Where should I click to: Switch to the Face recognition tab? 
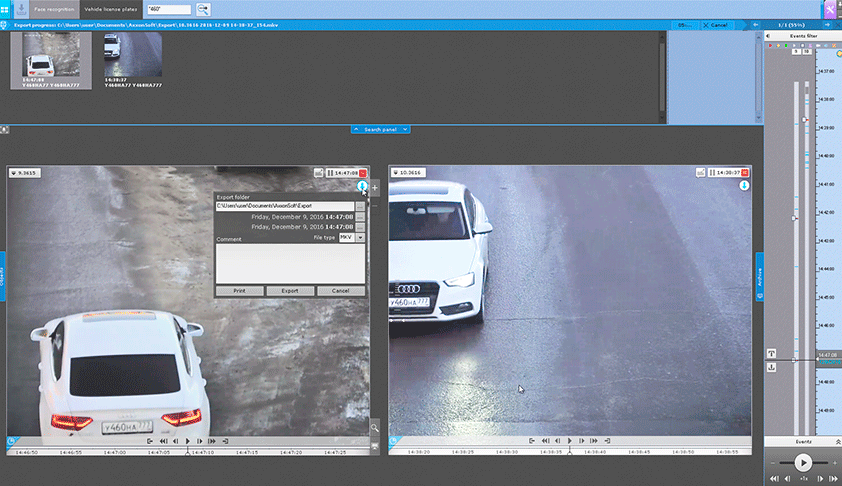pyautogui.click(x=55, y=8)
